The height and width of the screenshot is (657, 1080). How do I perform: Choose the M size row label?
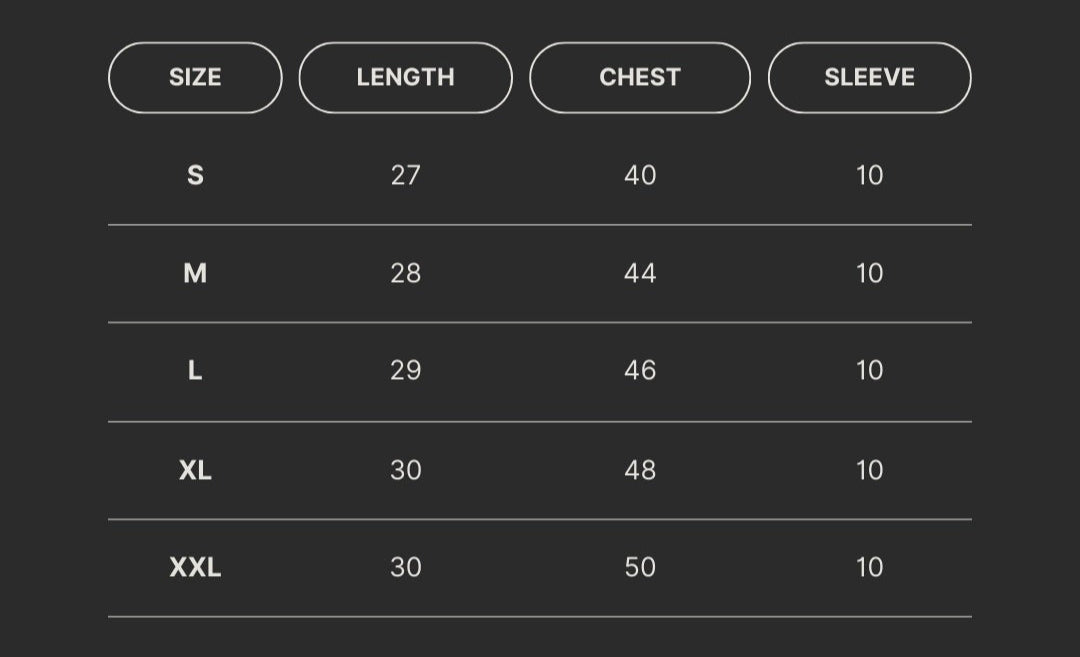[x=195, y=273]
